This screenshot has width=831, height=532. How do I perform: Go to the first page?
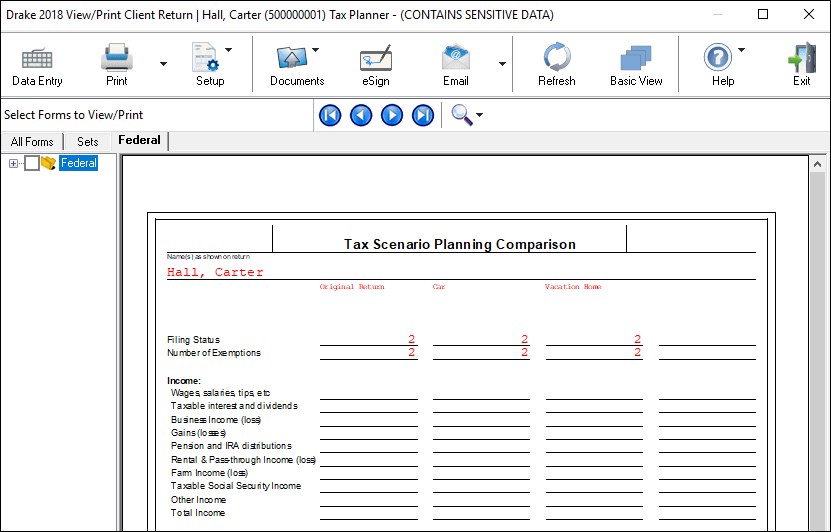click(x=330, y=115)
